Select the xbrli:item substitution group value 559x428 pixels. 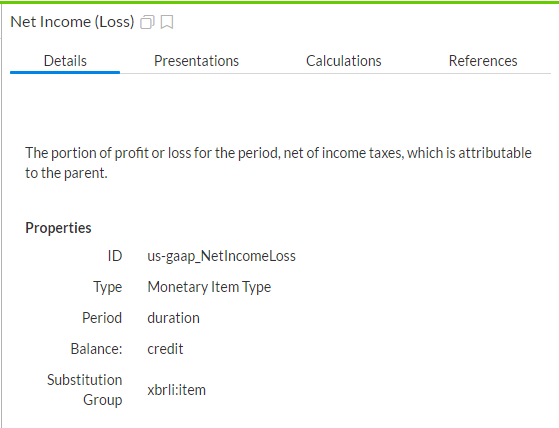(176, 390)
